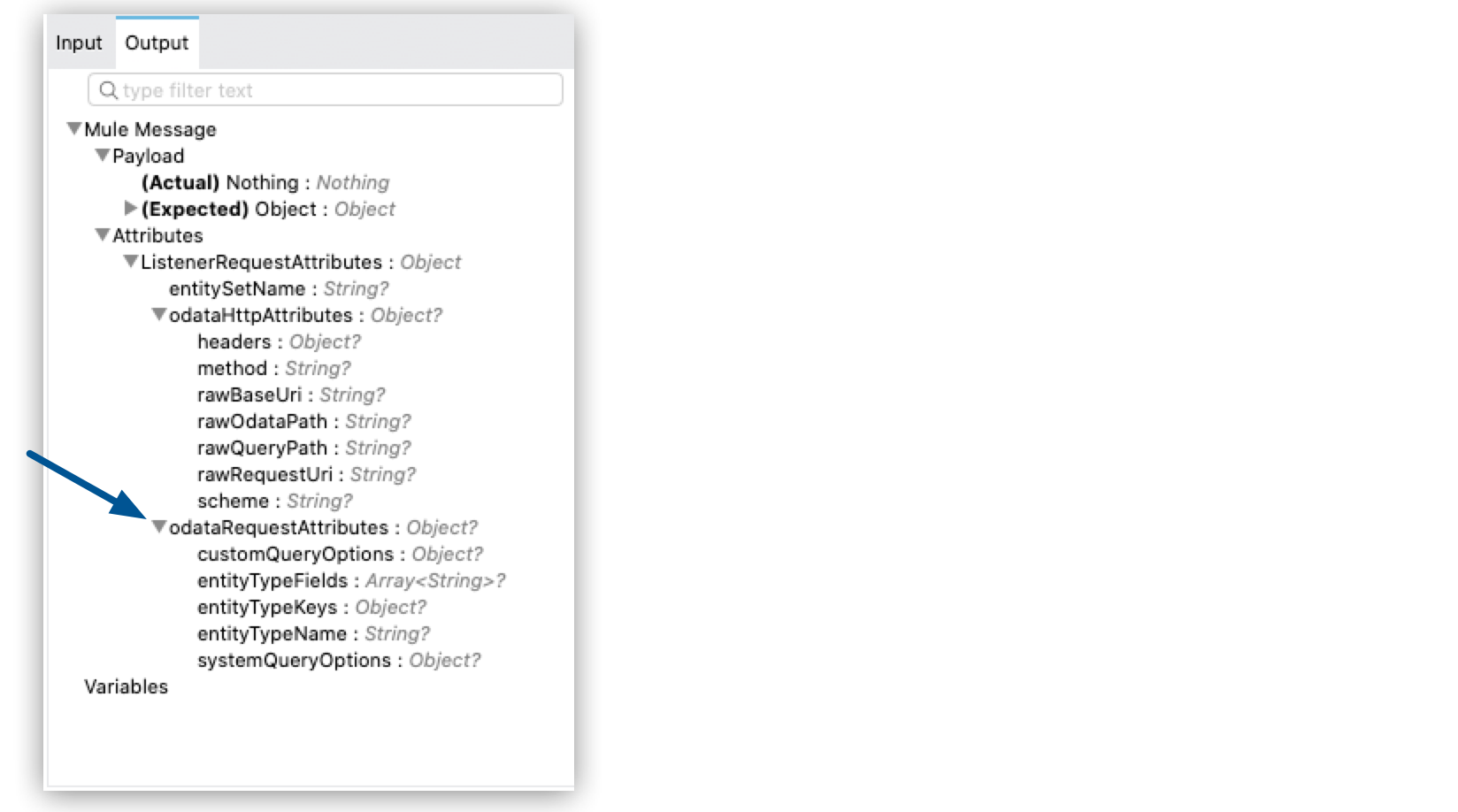Collapse the Payload section
1458x812 pixels.
(101, 156)
